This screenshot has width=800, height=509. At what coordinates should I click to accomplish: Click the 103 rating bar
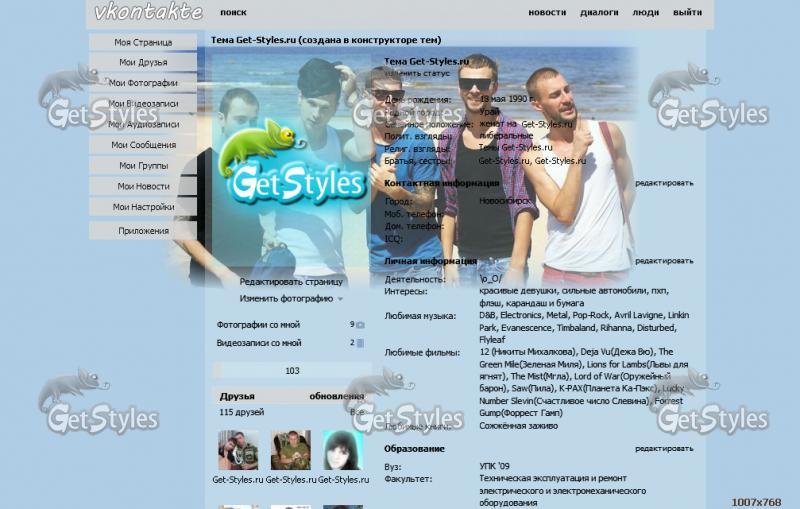[x=292, y=371]
